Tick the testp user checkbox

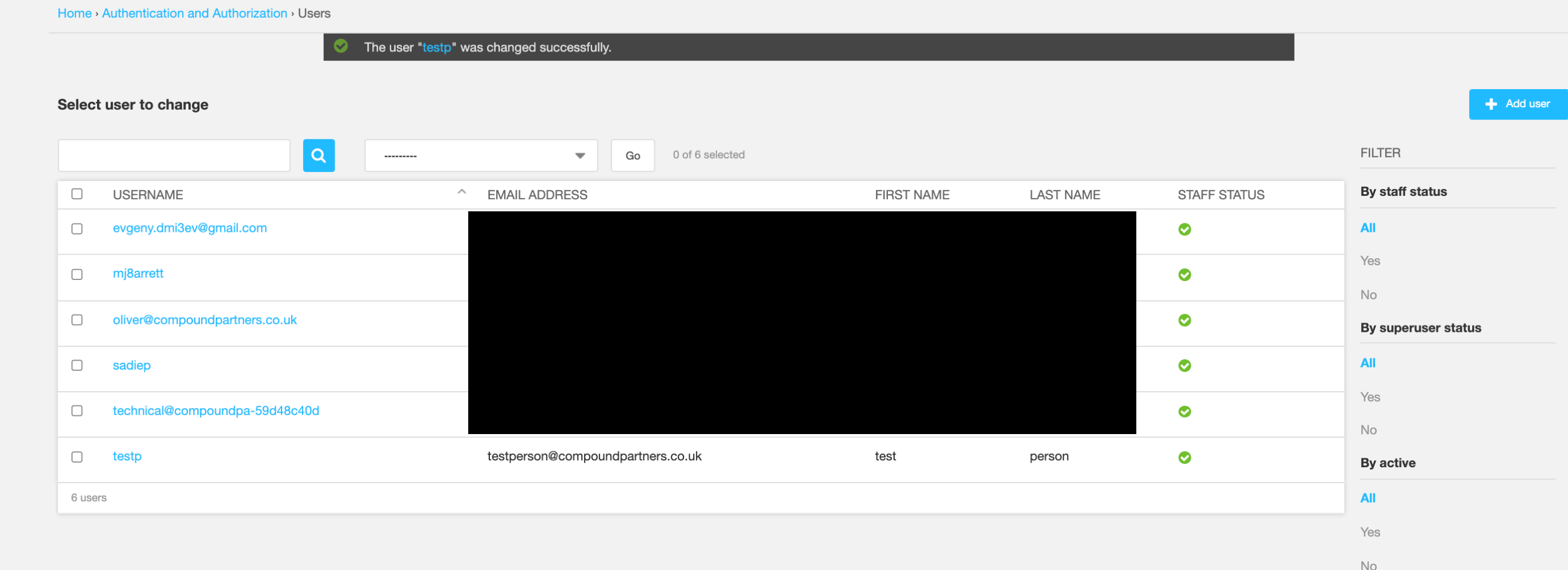pyautogui.click(x=77, y=457)
